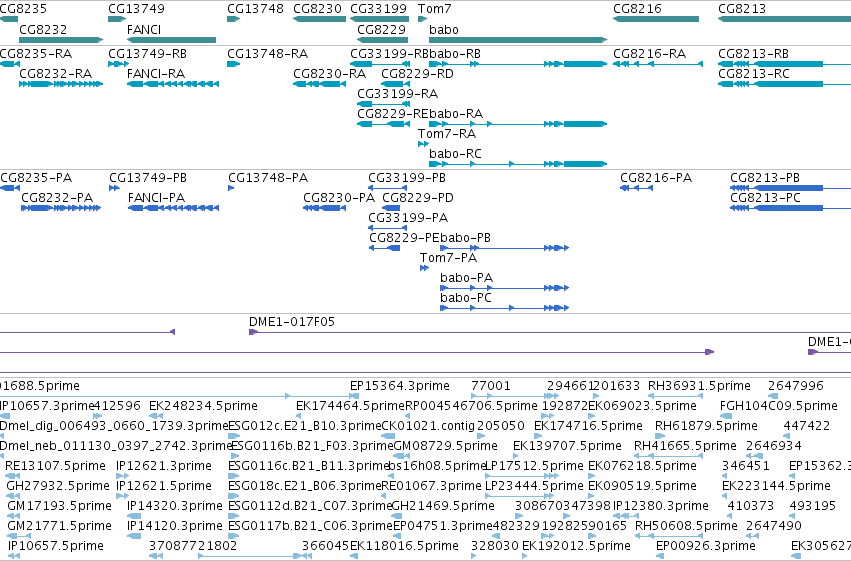Select transcript CG8213-RB label
The image size is (851, 561).
pyautogui.click(x=753, y=53)
